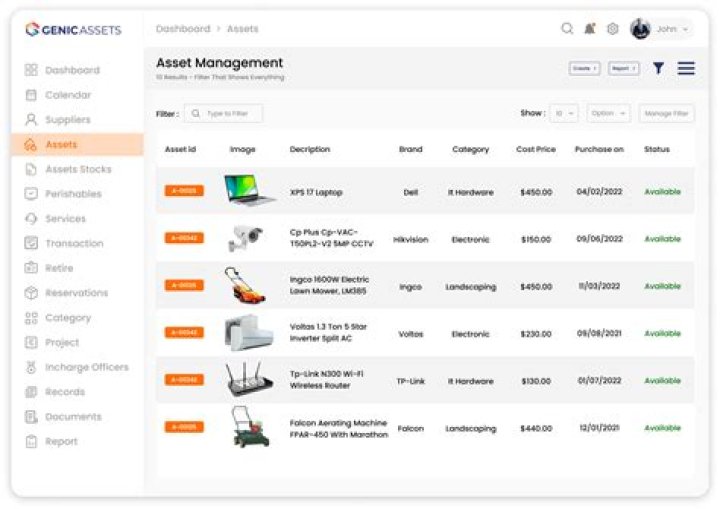Click the Calendar icon in sidebar

pos(31,95)
